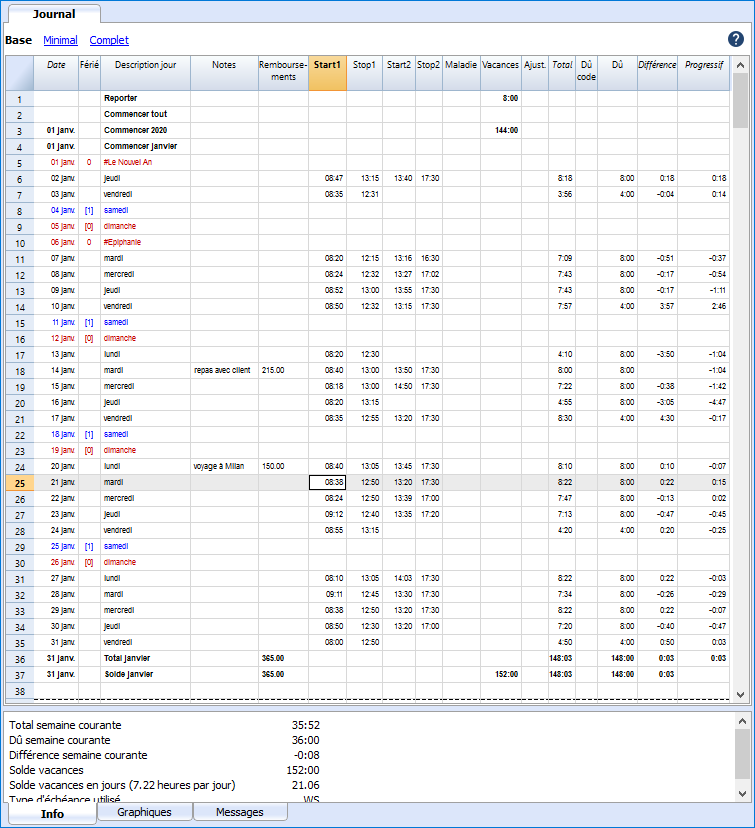Click the 'voyage à Milan' note cell
Screen dimensions: 755x828
pos(224,466)
